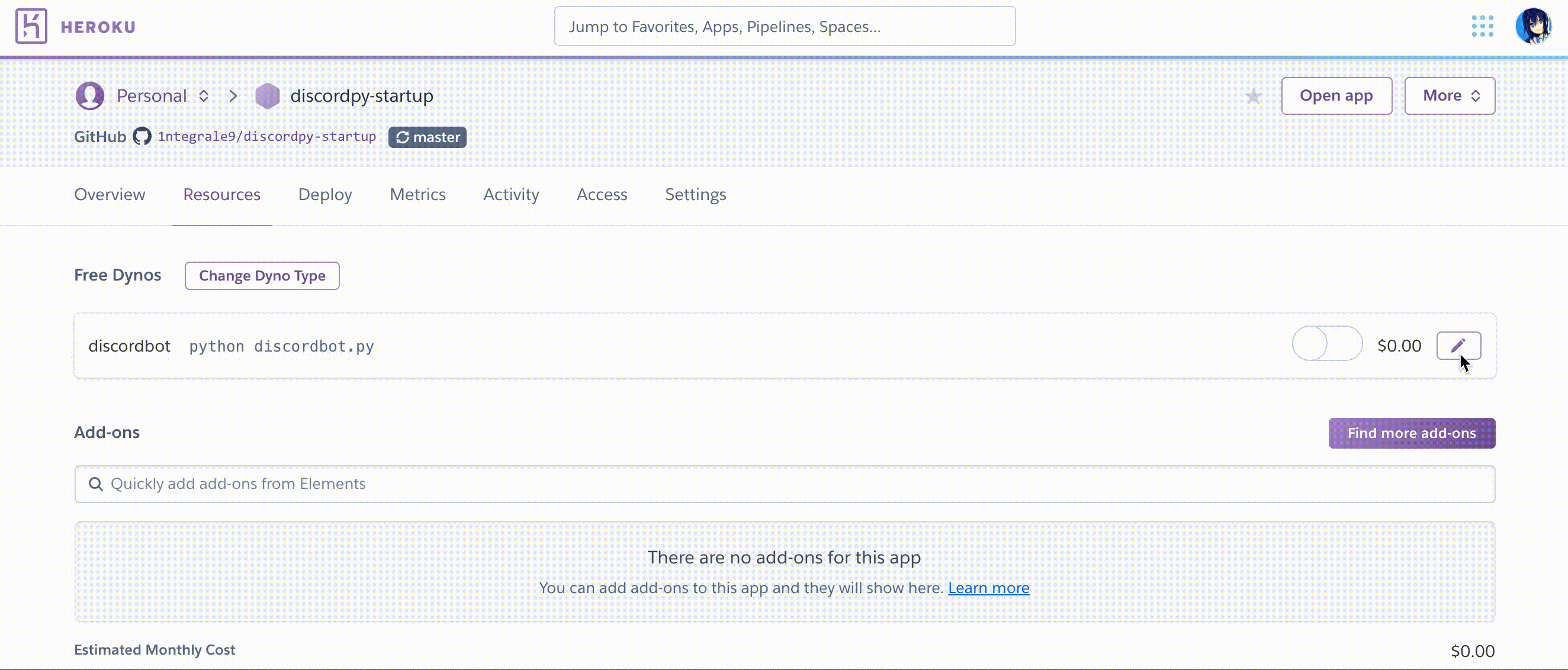Screen dimensions: 1568x670
Task: Click Find more add-ons
Action: coord(1412,433)
